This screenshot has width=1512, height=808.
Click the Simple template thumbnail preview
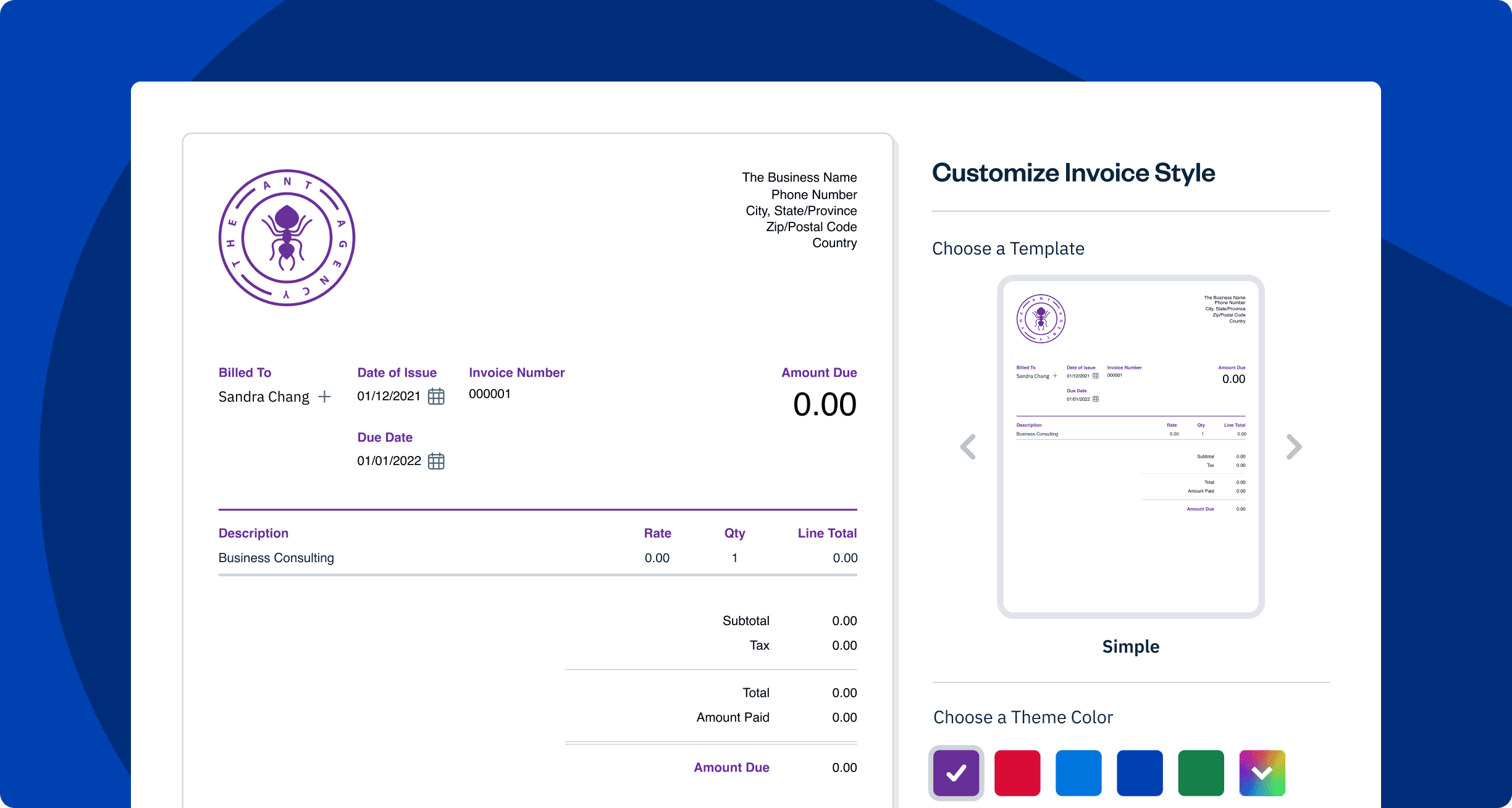pos(1130,446)
